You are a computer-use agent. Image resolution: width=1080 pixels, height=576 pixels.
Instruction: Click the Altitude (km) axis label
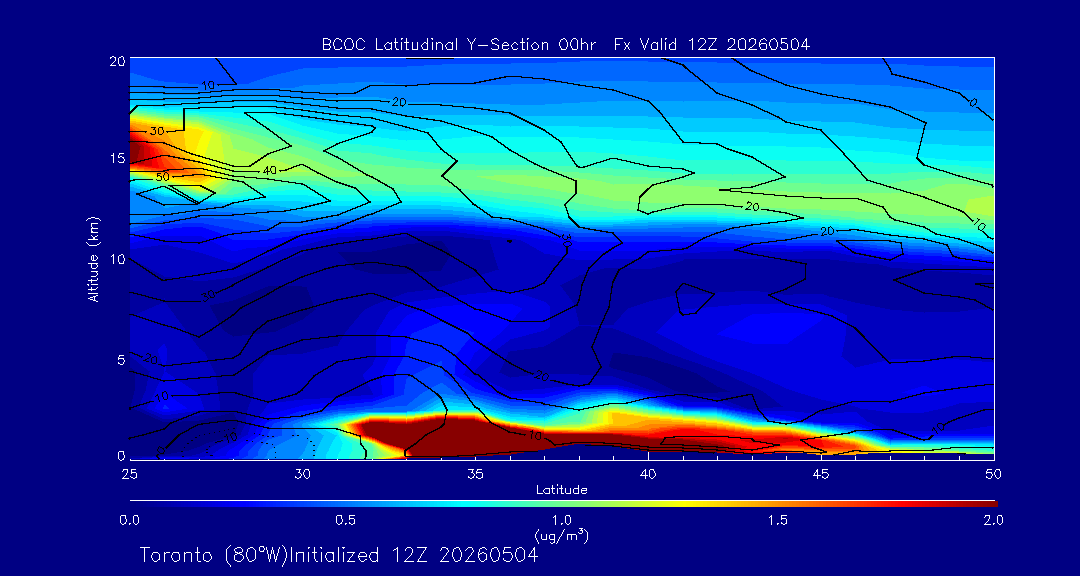[x=93, y=258]
